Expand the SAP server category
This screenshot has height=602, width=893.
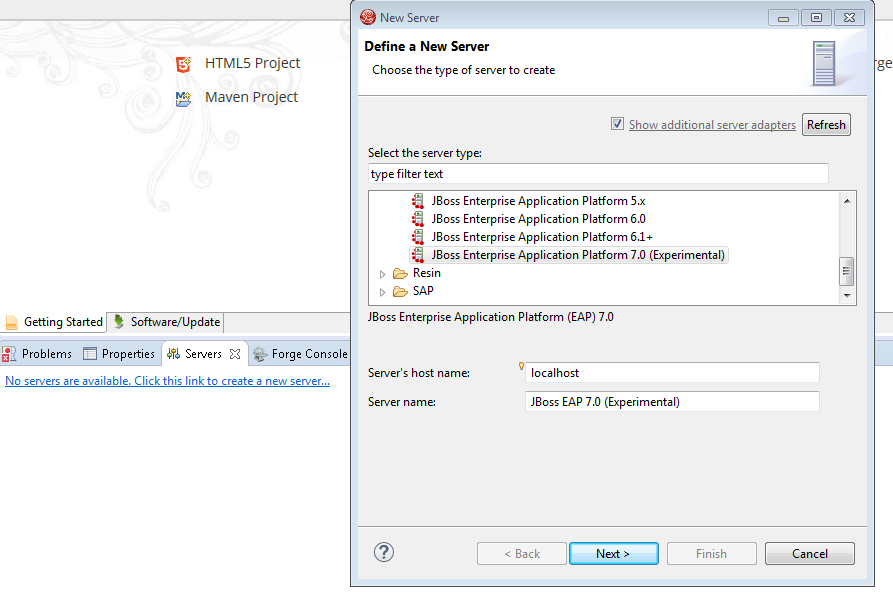coord(382,292)
